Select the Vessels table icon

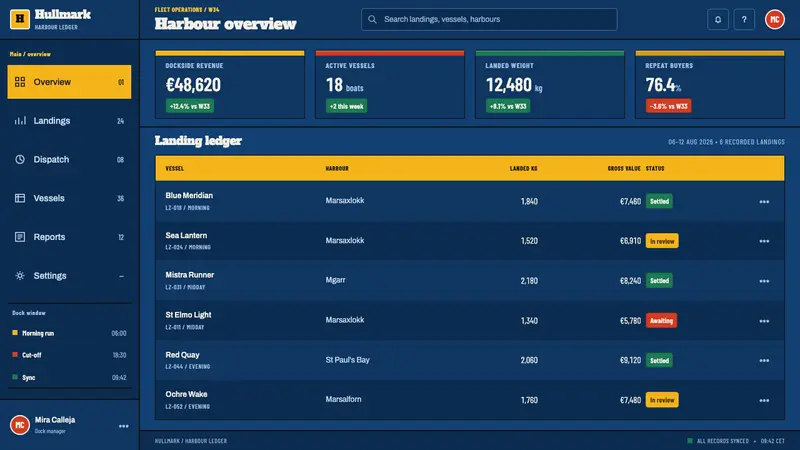(20, 198)
